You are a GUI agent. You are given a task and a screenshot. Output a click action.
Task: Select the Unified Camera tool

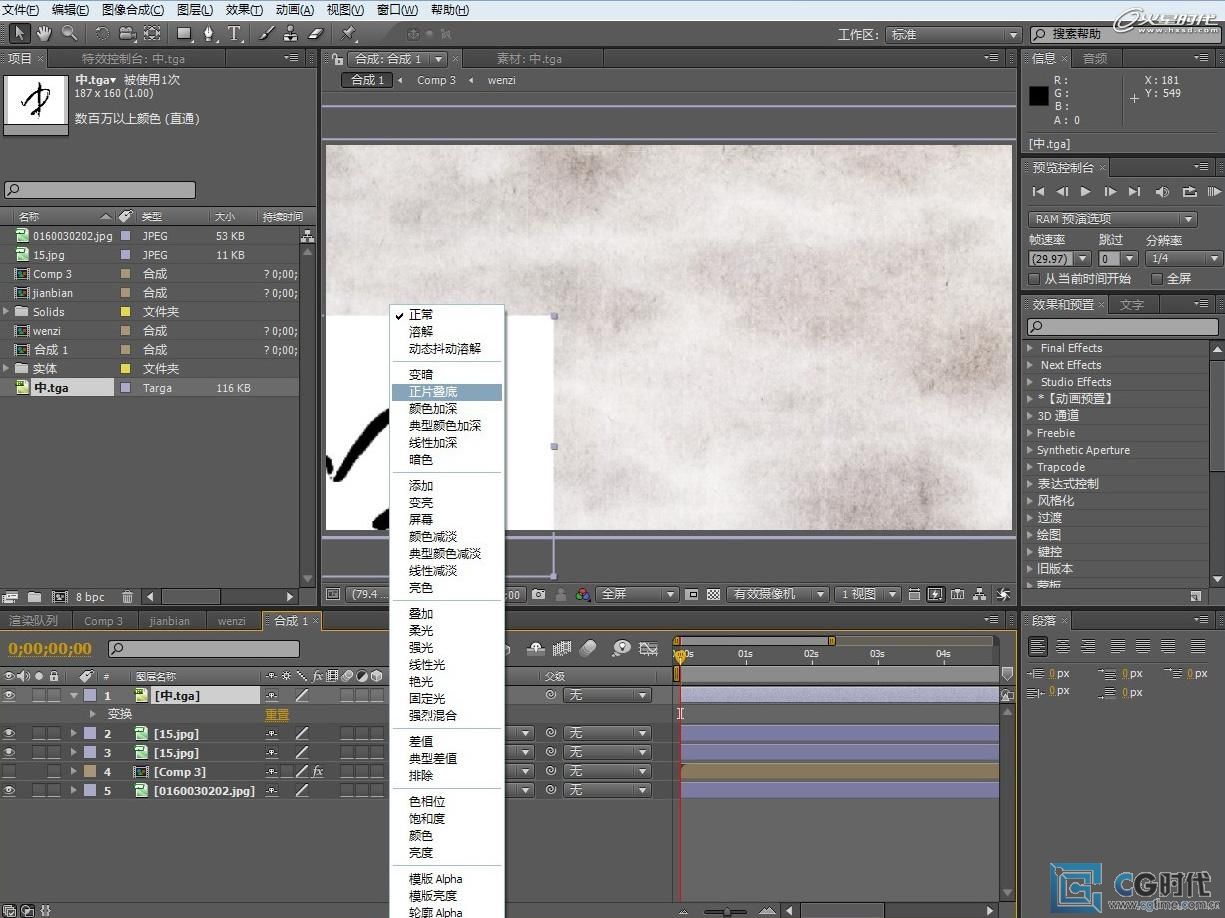point(127,34)
